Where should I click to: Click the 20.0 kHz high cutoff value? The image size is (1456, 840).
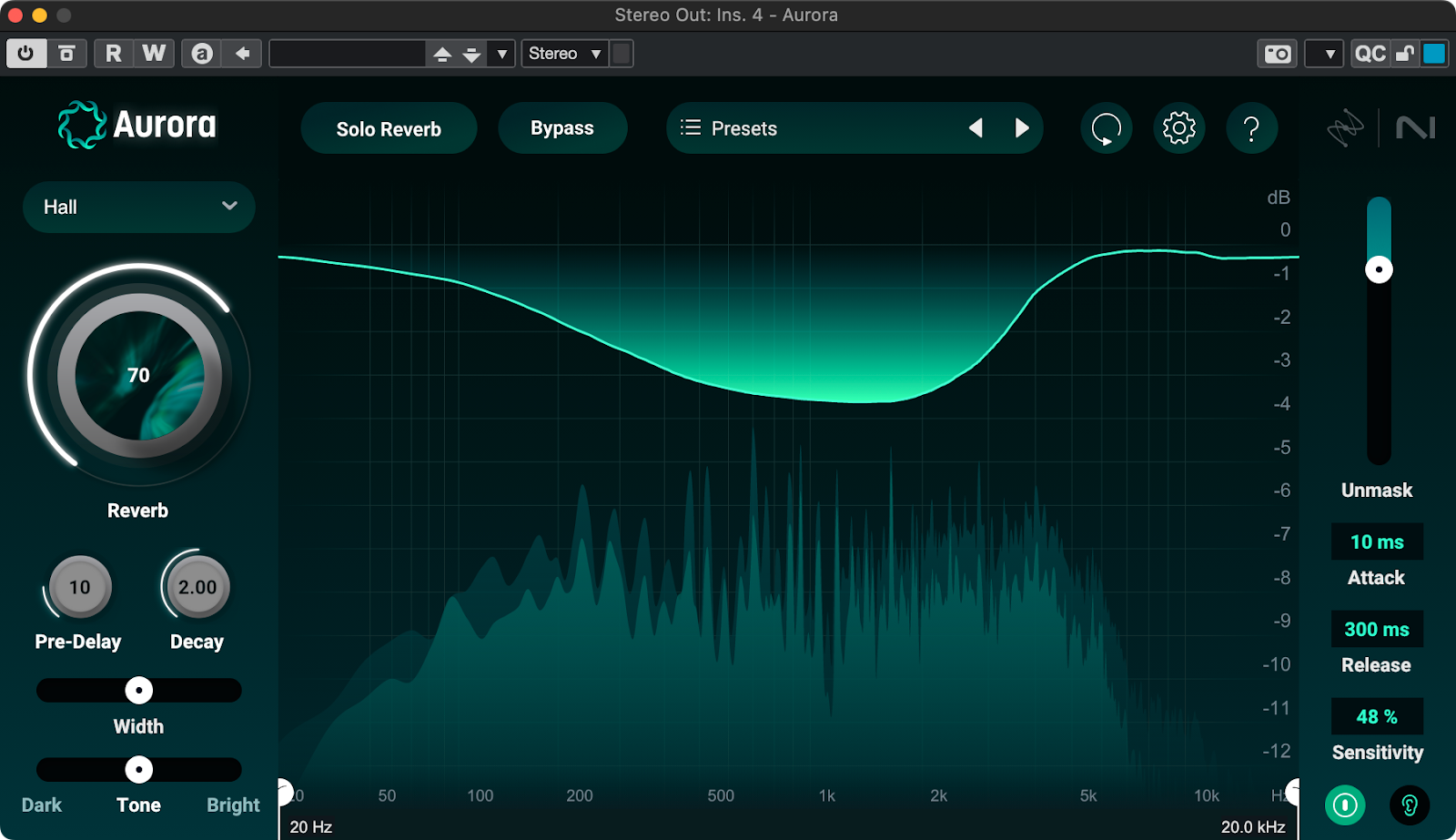(x=1253, y=827)
